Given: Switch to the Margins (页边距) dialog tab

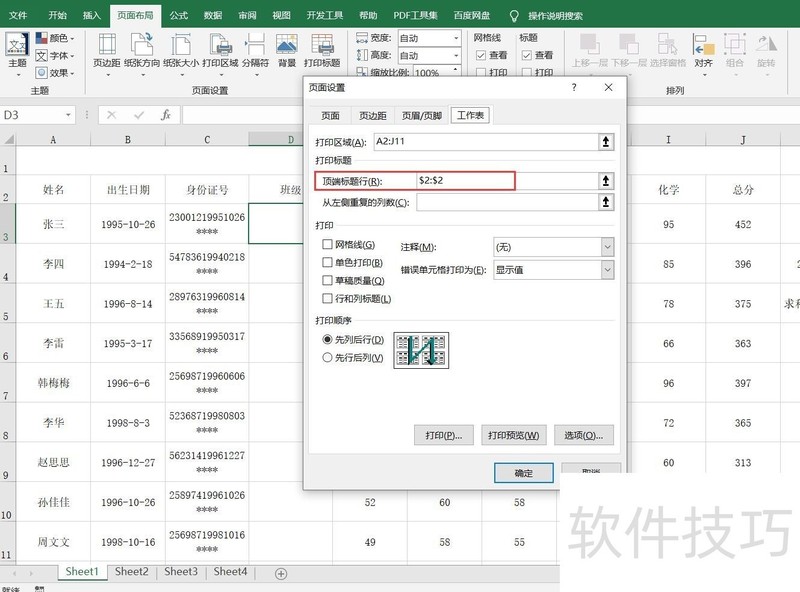Looking at the screenshot, I should click(x=372, y=115).
